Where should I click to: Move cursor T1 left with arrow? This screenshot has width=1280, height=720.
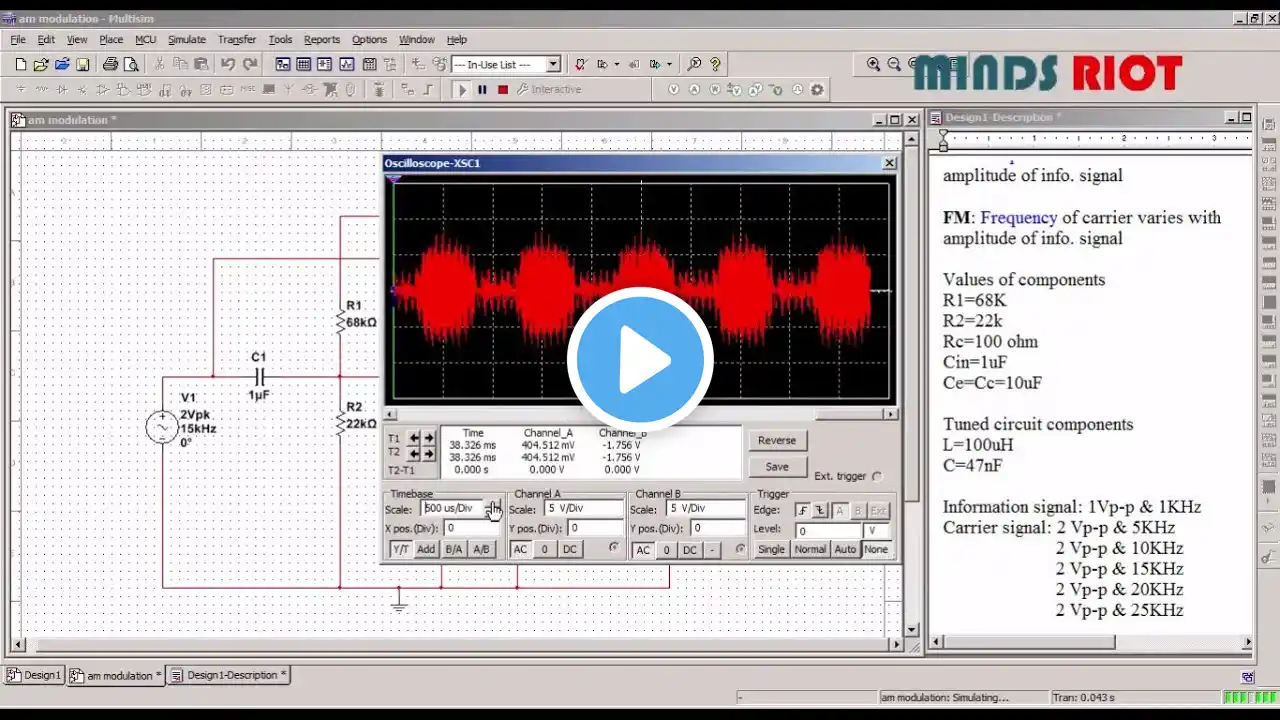414,438
